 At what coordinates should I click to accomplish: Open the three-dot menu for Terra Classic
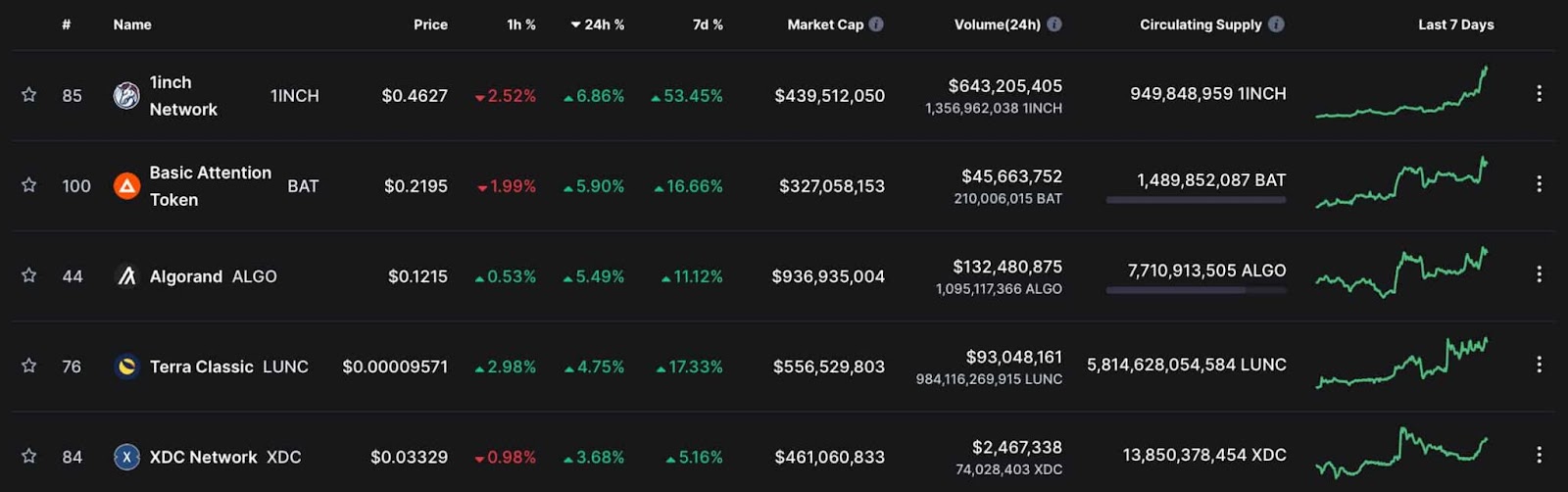click(1539, 365)
